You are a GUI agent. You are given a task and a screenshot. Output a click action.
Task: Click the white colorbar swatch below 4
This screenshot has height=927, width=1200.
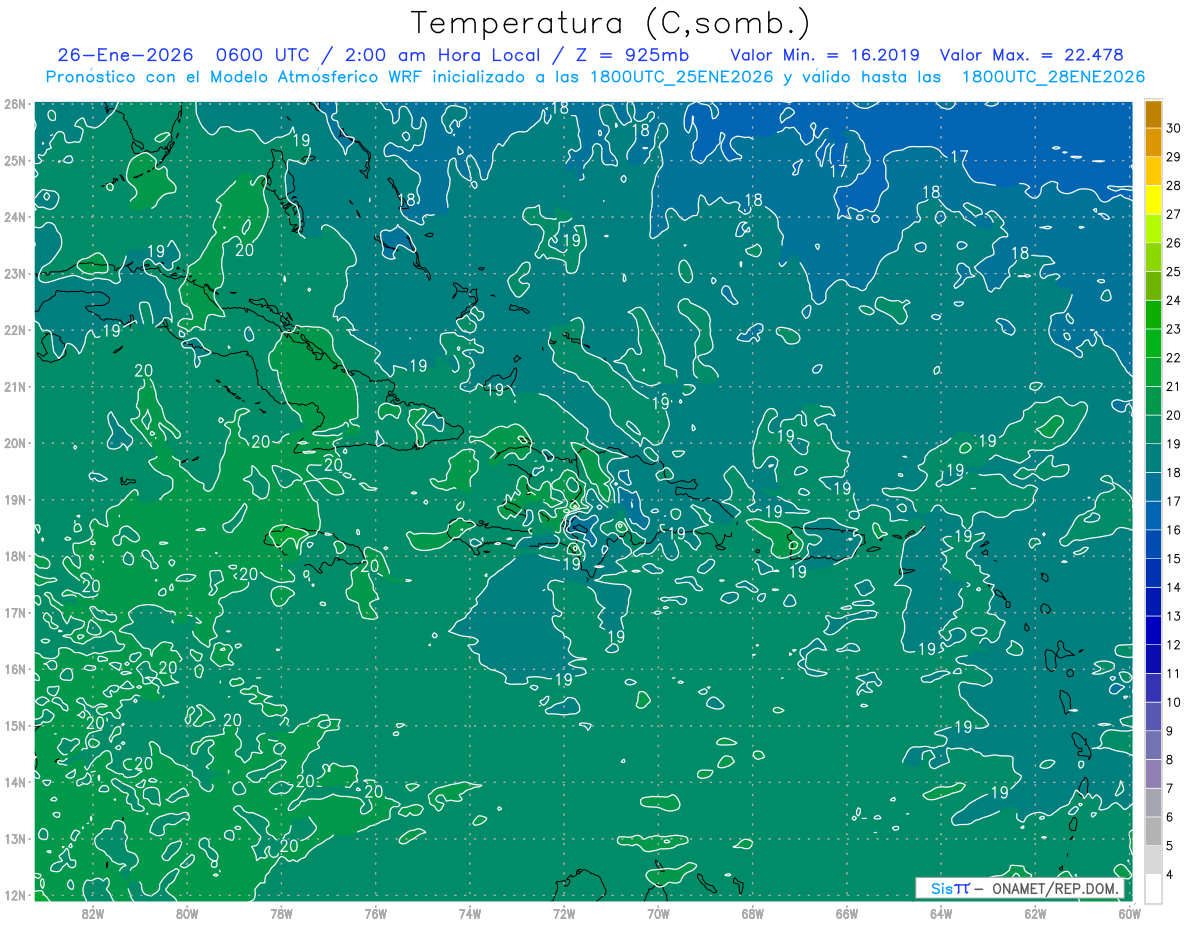coord(1153,889)
